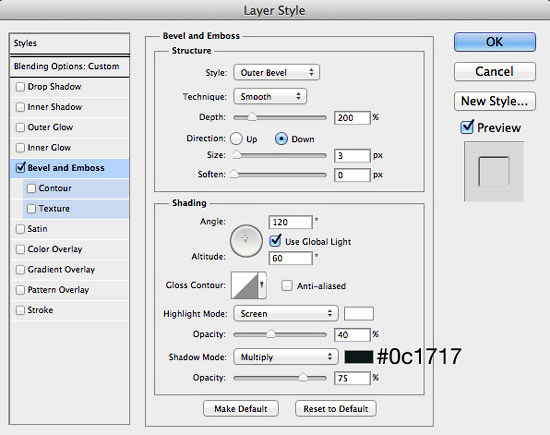Select the Down direction radio button
The image size is (550, 435).
[x=281, y=139]
